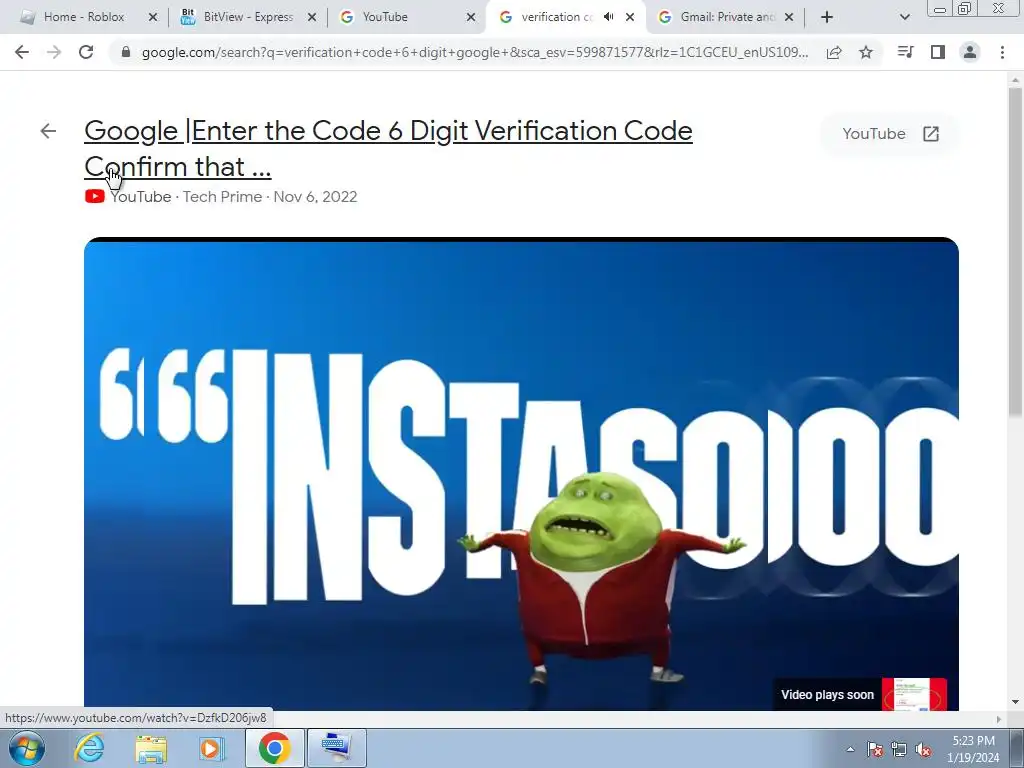1024x768 pixels.
Task: Open the on-screen keyboard taskbar app
Action: [x=337, y=748]
